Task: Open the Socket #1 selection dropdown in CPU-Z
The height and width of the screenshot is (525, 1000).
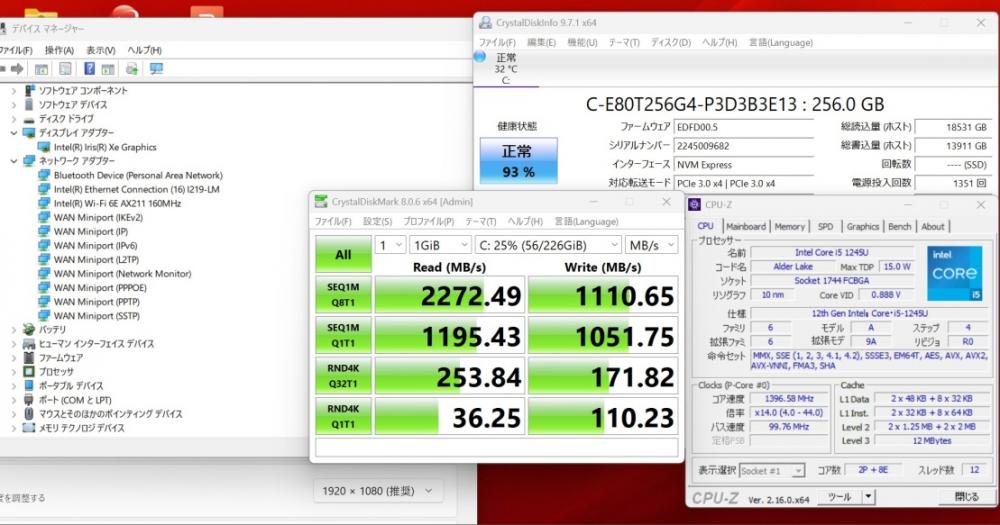Action: pos(771,471)
